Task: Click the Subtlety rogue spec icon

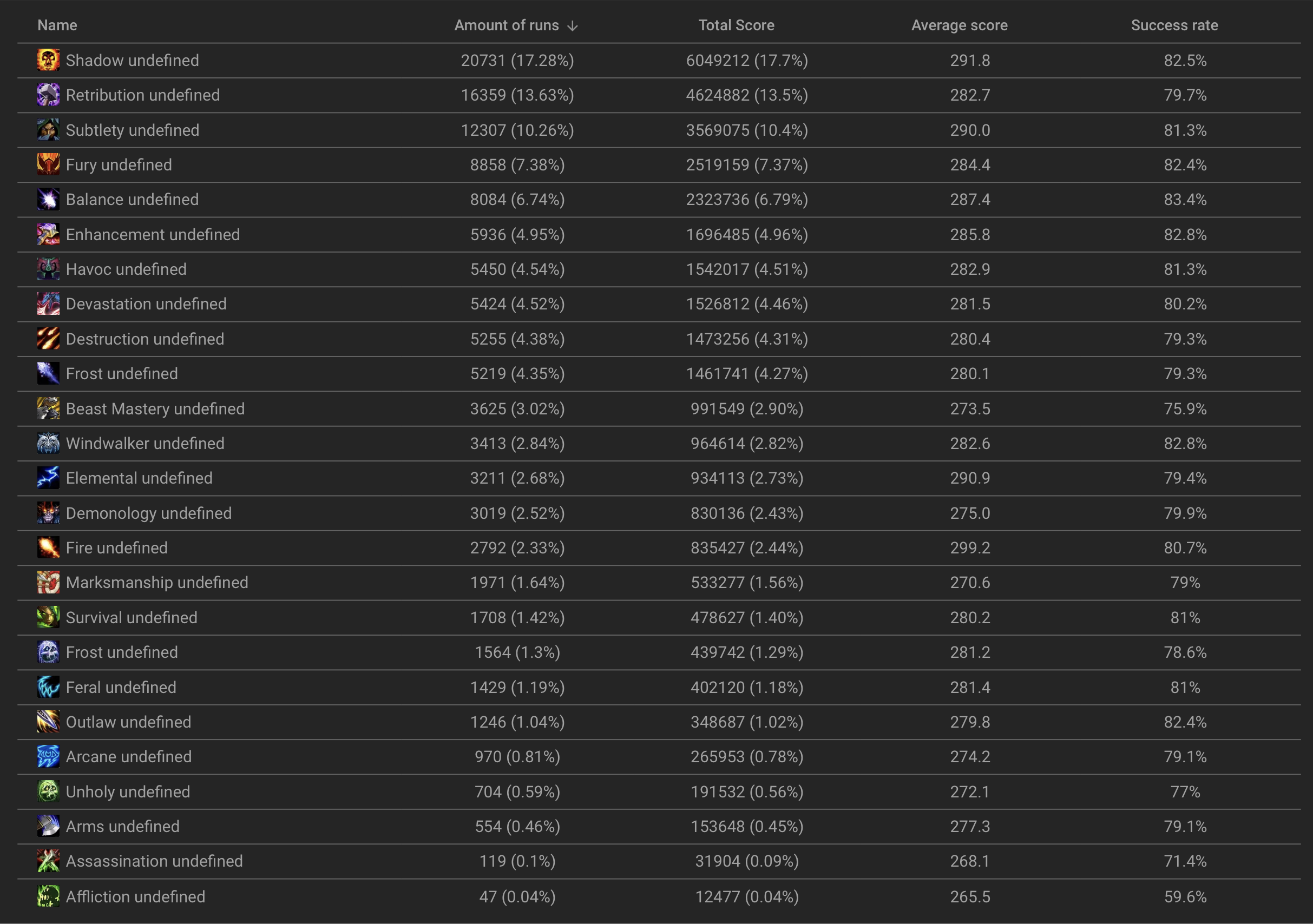Action: coord(48,130)
